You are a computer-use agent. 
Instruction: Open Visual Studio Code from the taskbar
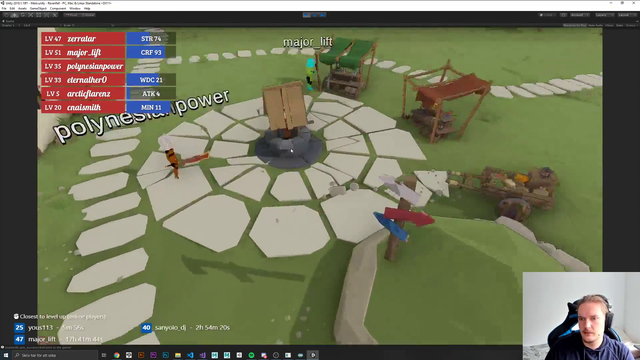click(x=190, y=355)
